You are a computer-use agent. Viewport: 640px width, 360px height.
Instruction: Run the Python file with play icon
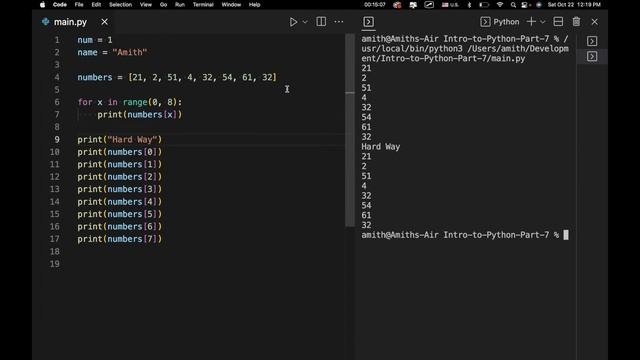pos(293,22)
